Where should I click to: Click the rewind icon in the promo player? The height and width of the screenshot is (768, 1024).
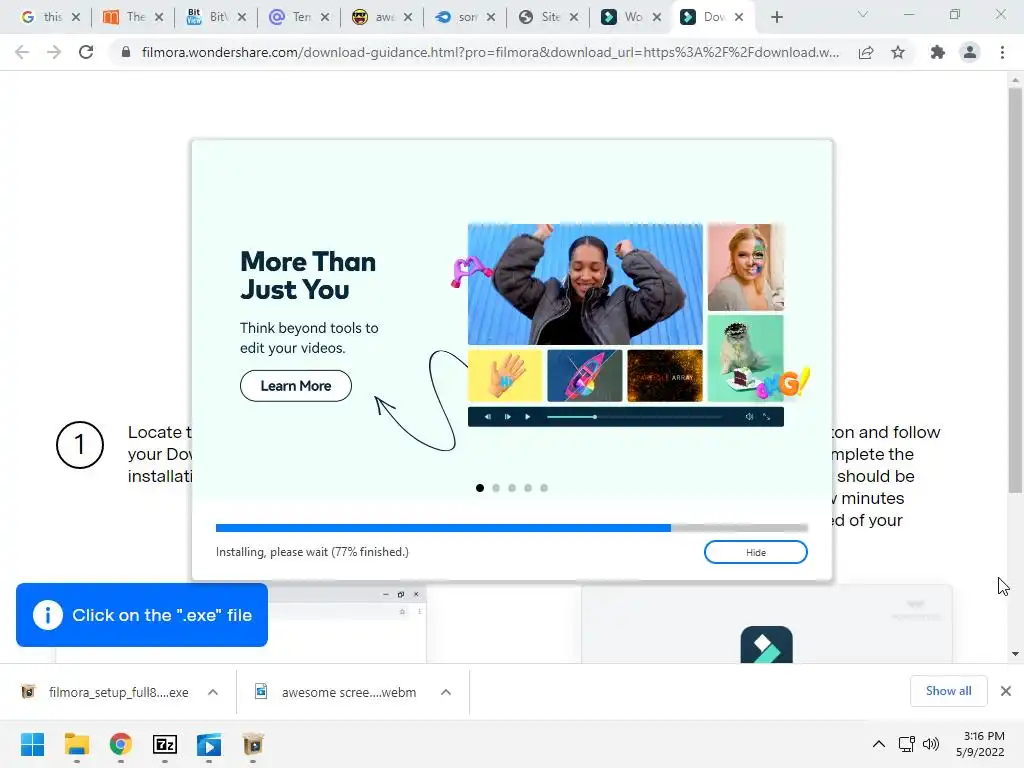[x=488, y=417]
